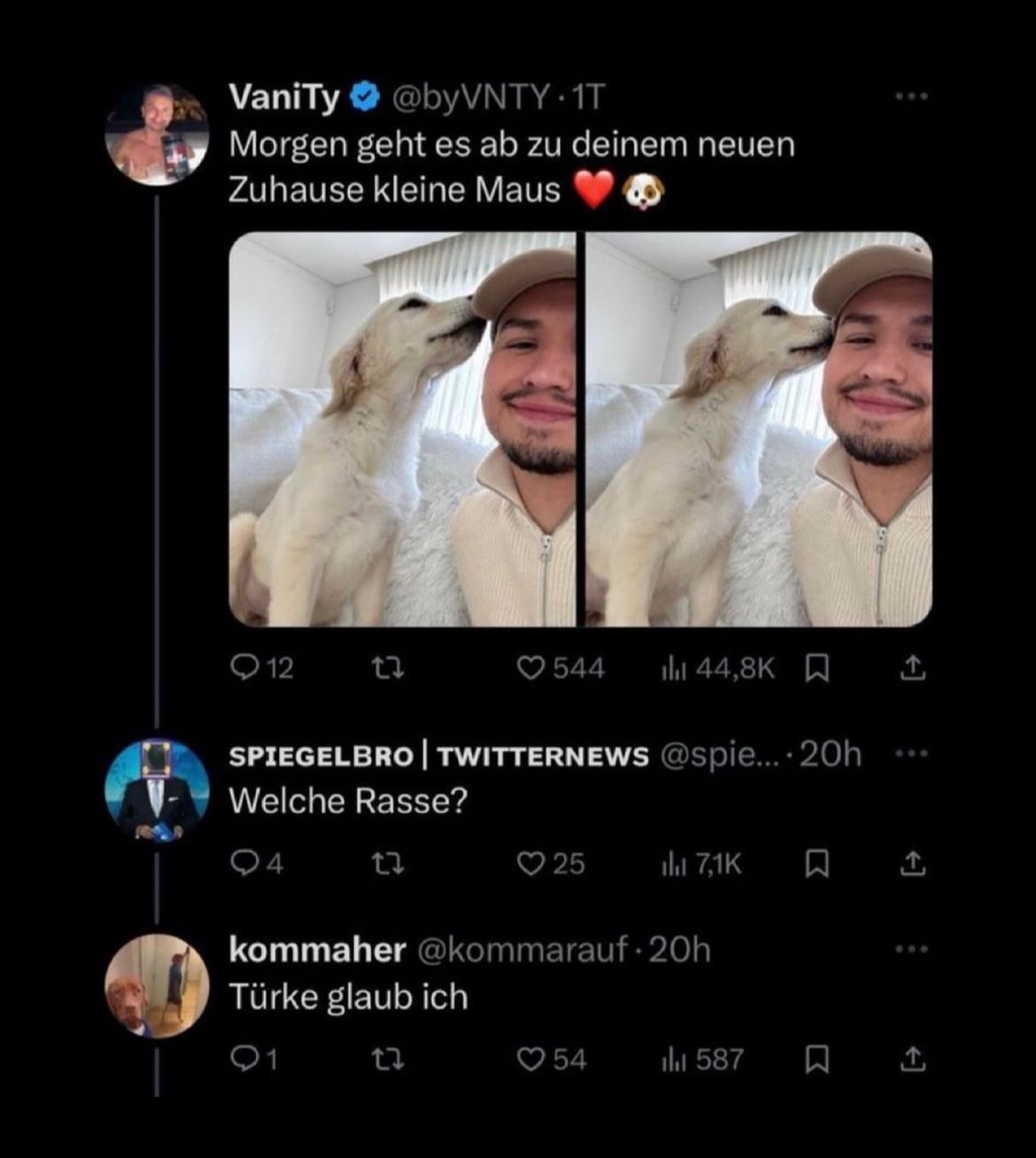Open more options on VaniTy's tweet
The width and height of the screenshot is (1036, 1158).
click(911, 96)
